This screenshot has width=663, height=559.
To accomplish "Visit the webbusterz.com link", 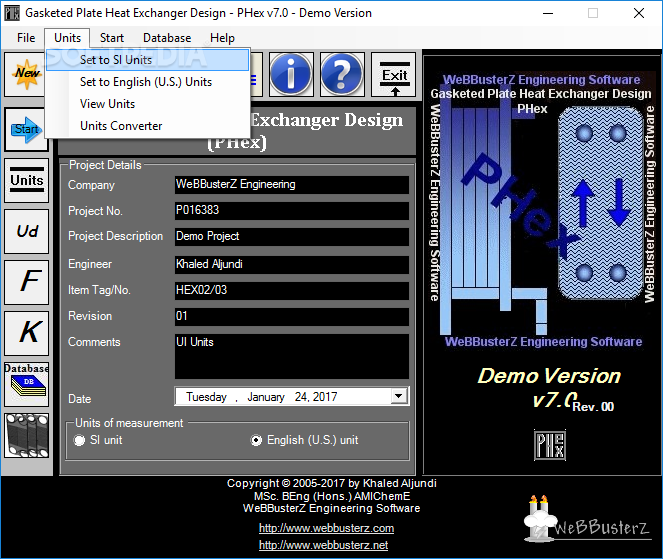I will (326, 528).
